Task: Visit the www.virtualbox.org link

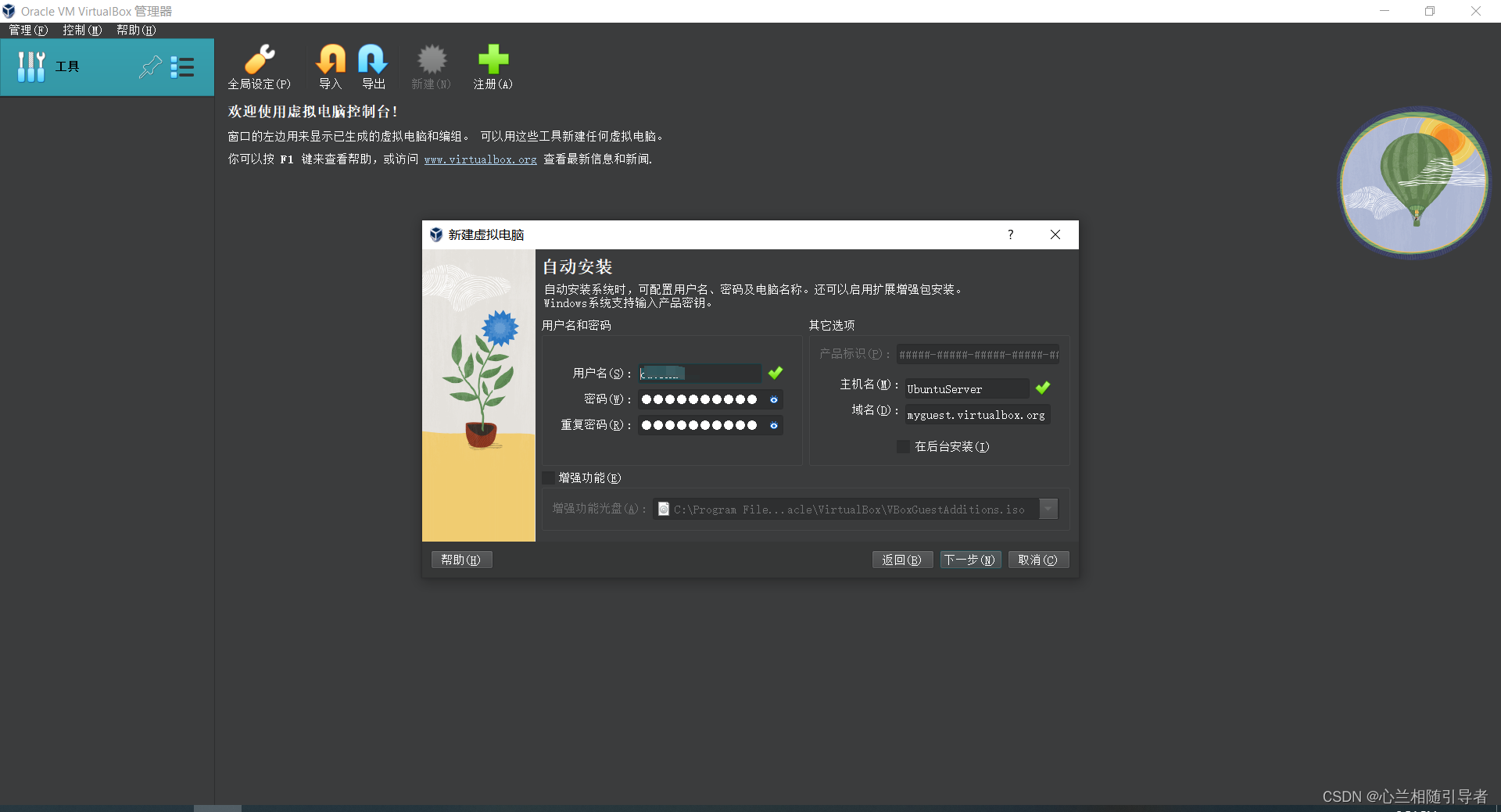Action: 480,159
